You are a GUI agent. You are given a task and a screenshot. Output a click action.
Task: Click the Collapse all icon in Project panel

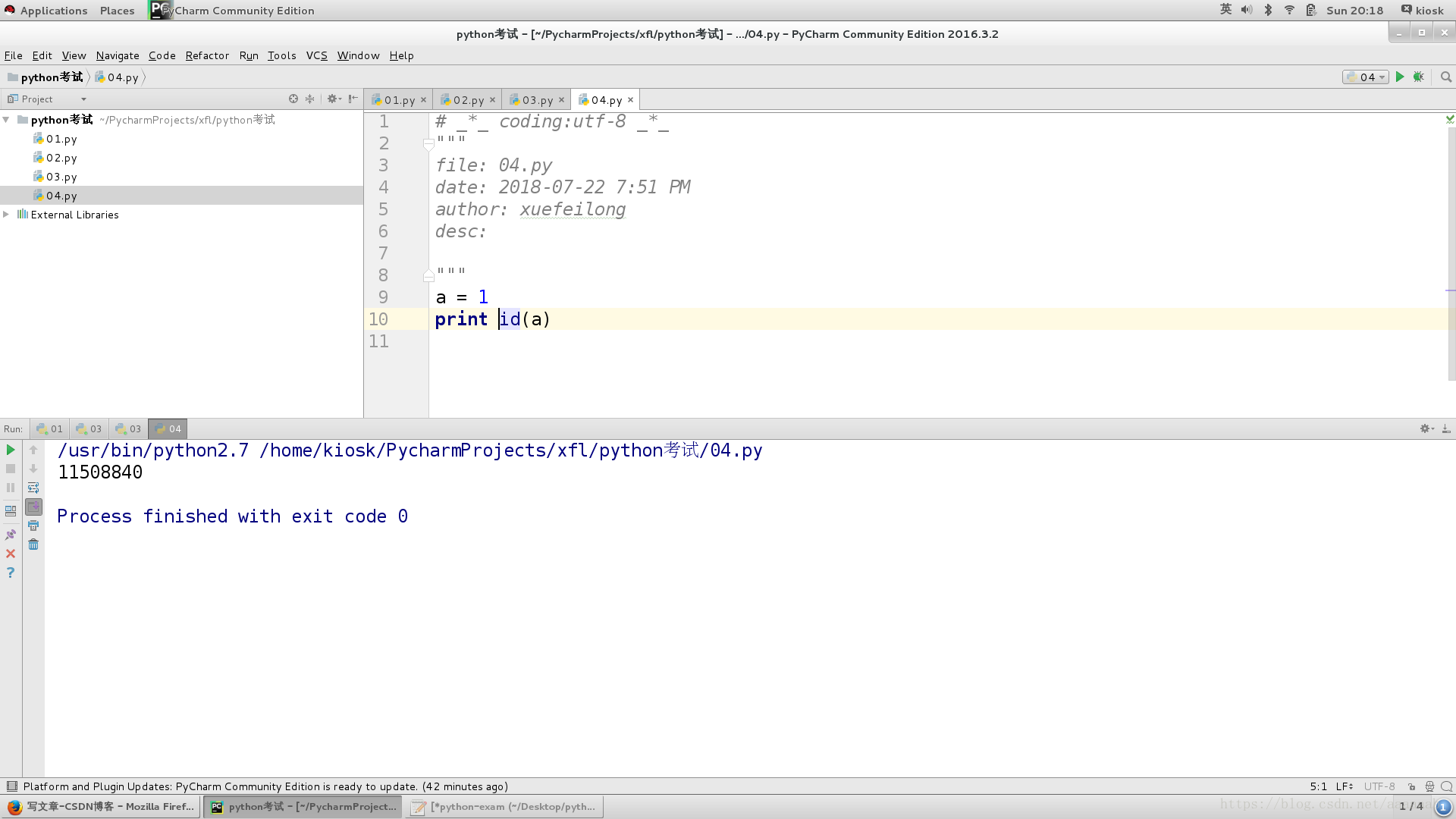pos(311,98)
